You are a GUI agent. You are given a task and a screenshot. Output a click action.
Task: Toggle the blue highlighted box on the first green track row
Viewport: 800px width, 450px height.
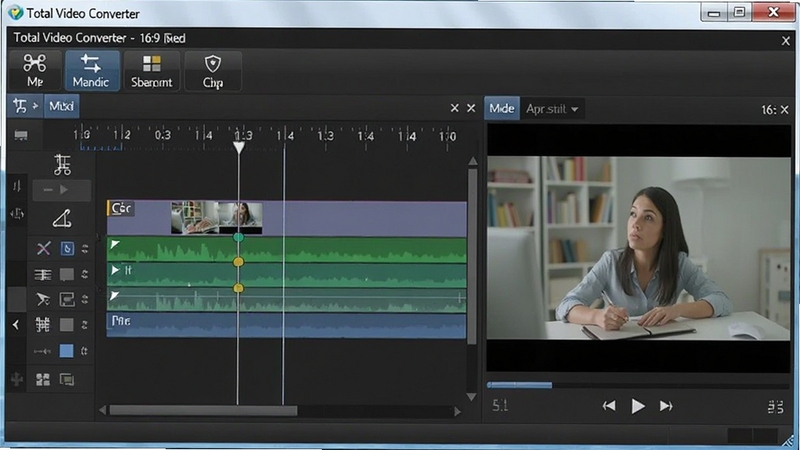67,248
